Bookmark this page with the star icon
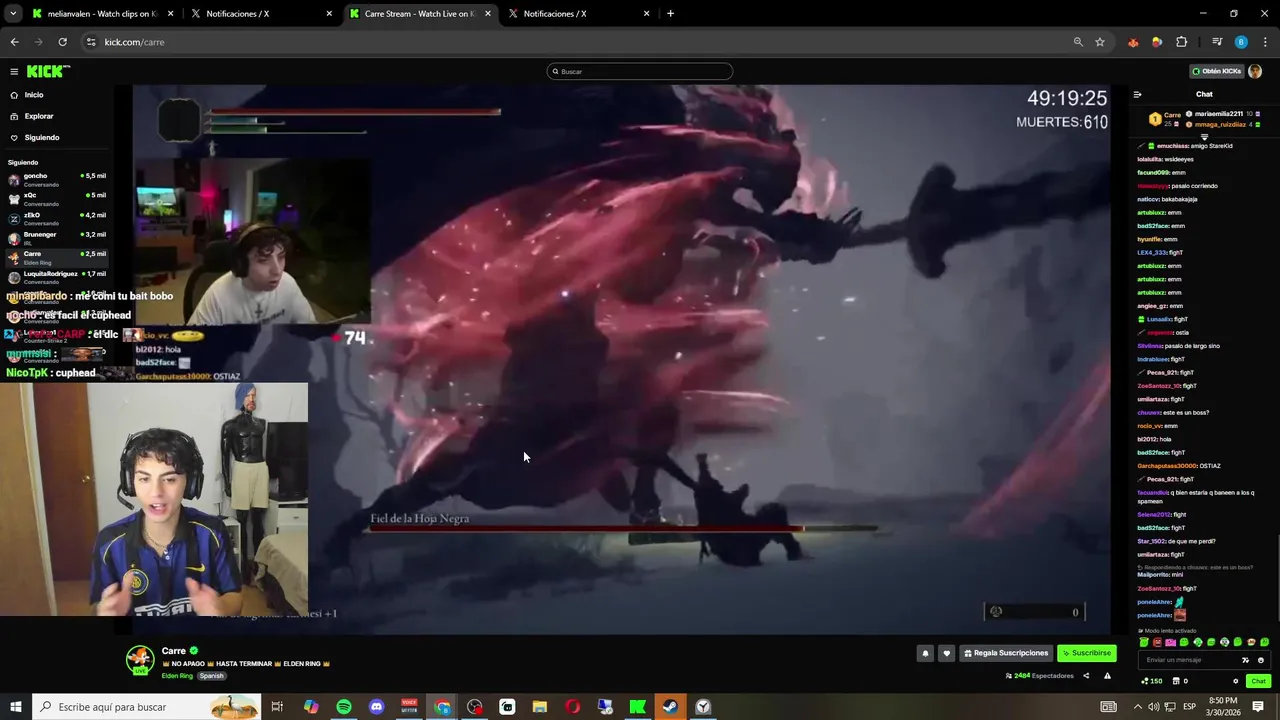The height and width of the screenshot is (720, 1280). (1100, 42)
